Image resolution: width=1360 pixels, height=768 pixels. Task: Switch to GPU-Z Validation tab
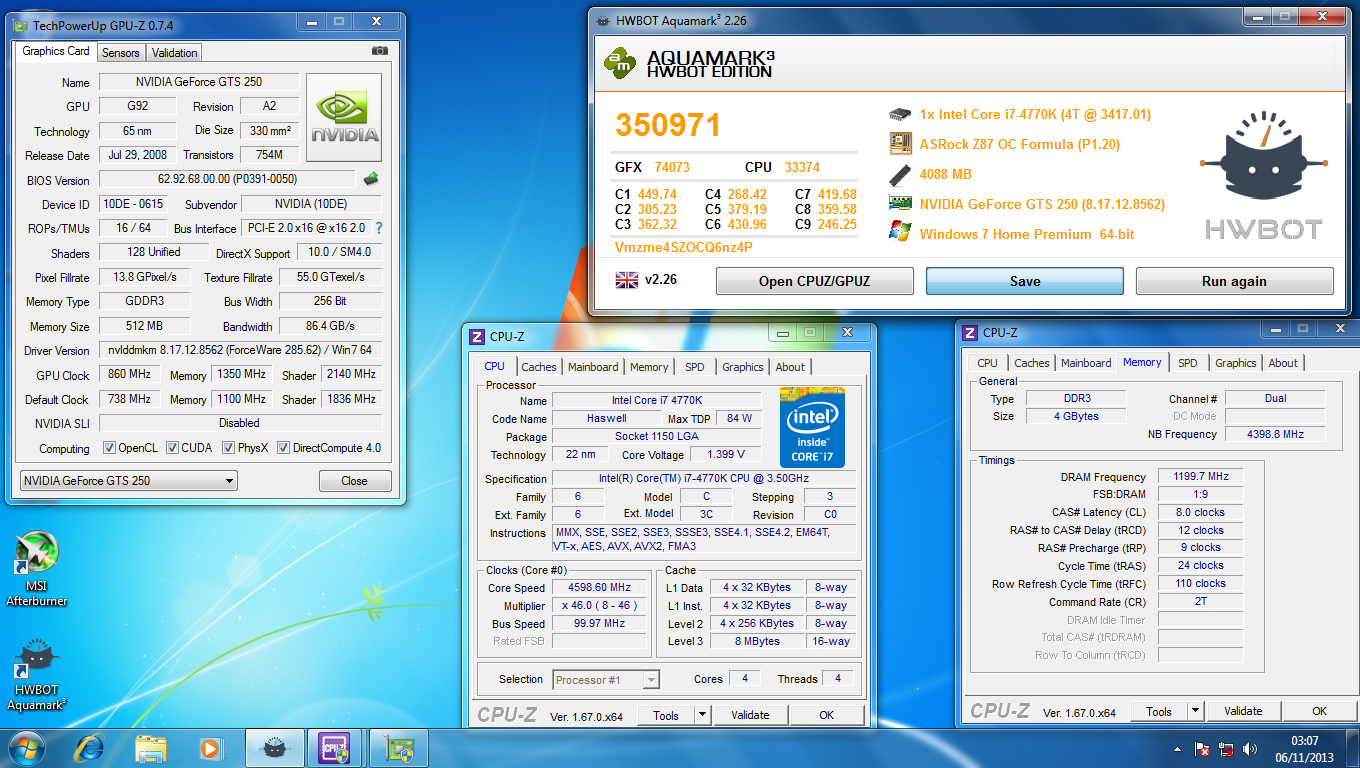pos(175,53)
